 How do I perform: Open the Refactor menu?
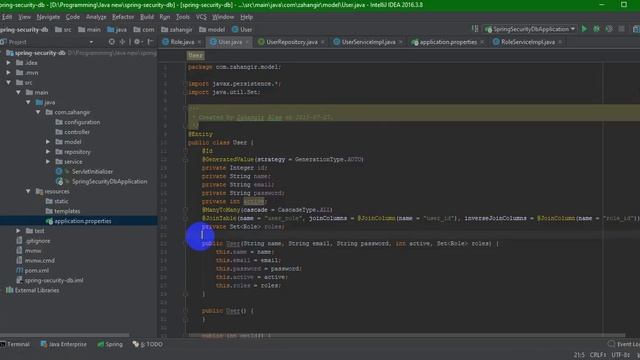click(123, 17)
